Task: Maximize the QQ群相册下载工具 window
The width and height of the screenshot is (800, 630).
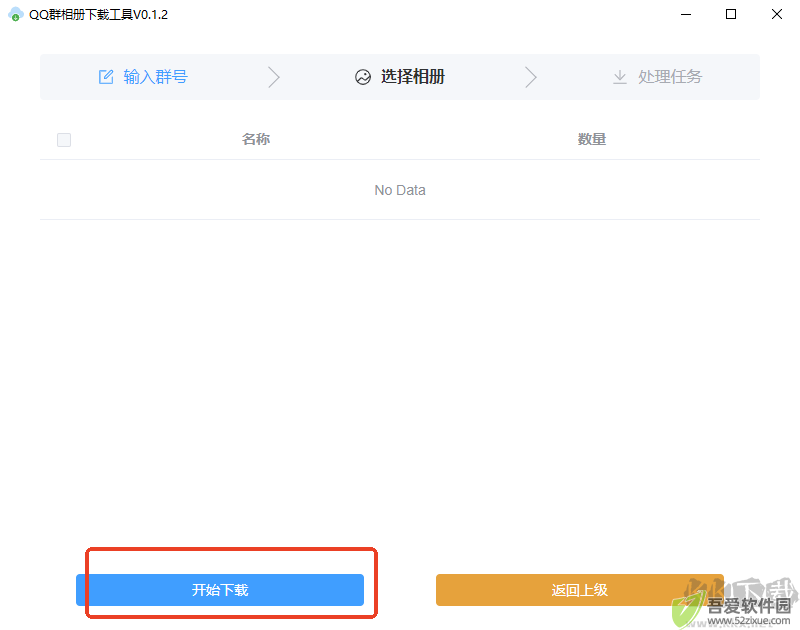Action: coord(731,14)
